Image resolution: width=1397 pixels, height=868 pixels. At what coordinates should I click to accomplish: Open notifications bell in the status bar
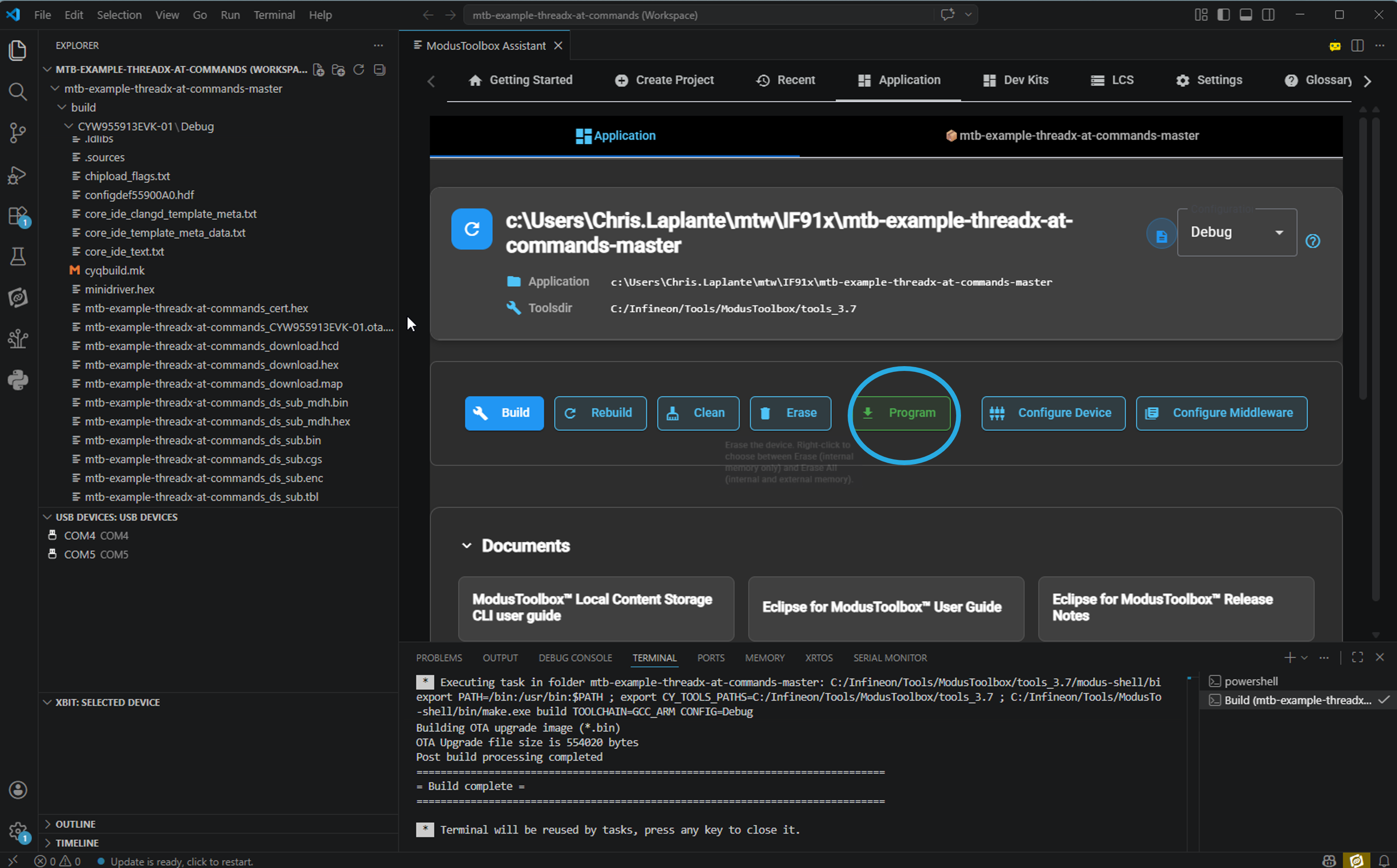[x=1385, y=860]
